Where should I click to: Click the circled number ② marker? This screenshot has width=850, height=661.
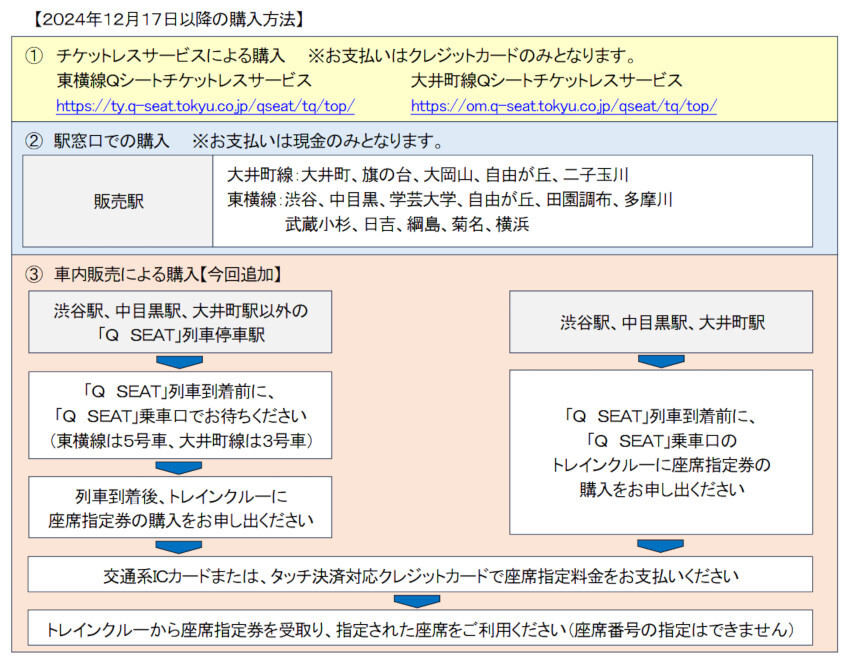(x=34, y=140)
